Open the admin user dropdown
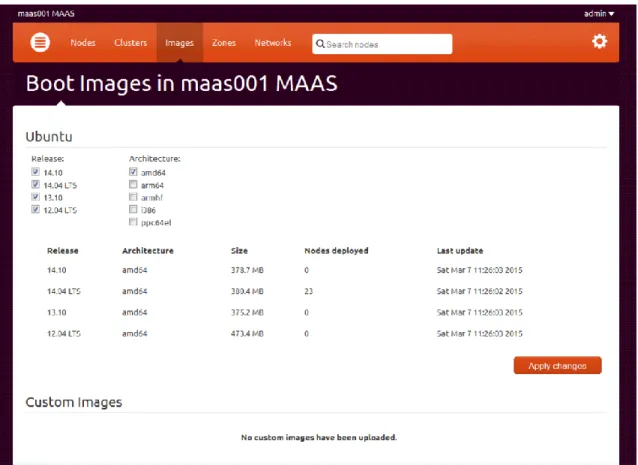 tap(599, 13)
